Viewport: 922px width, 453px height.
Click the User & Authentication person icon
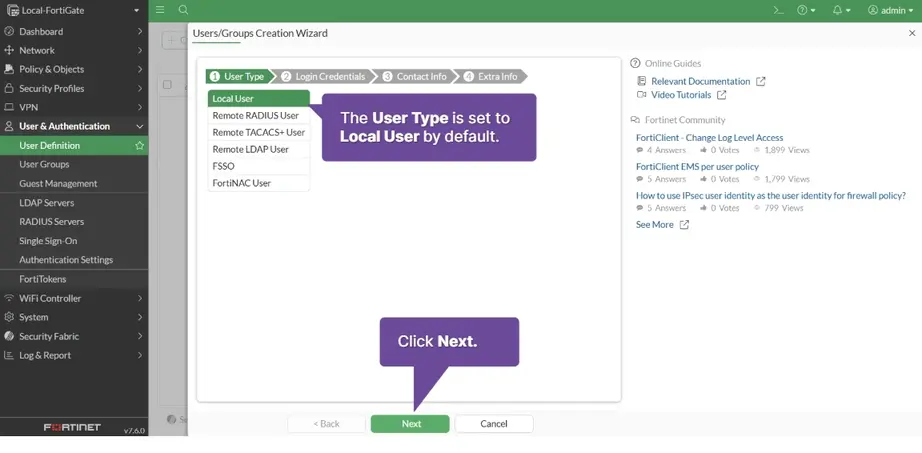pos(9,126)
